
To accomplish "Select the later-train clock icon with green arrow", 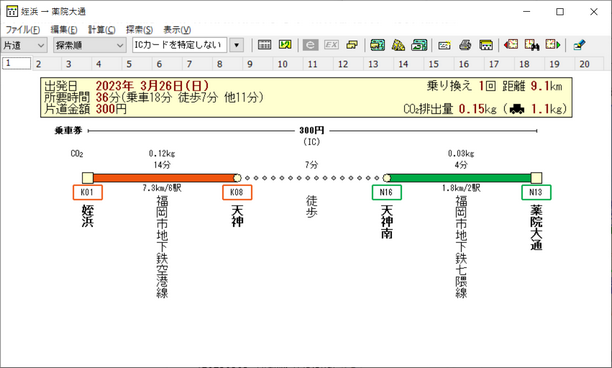I will click(553, 45).
